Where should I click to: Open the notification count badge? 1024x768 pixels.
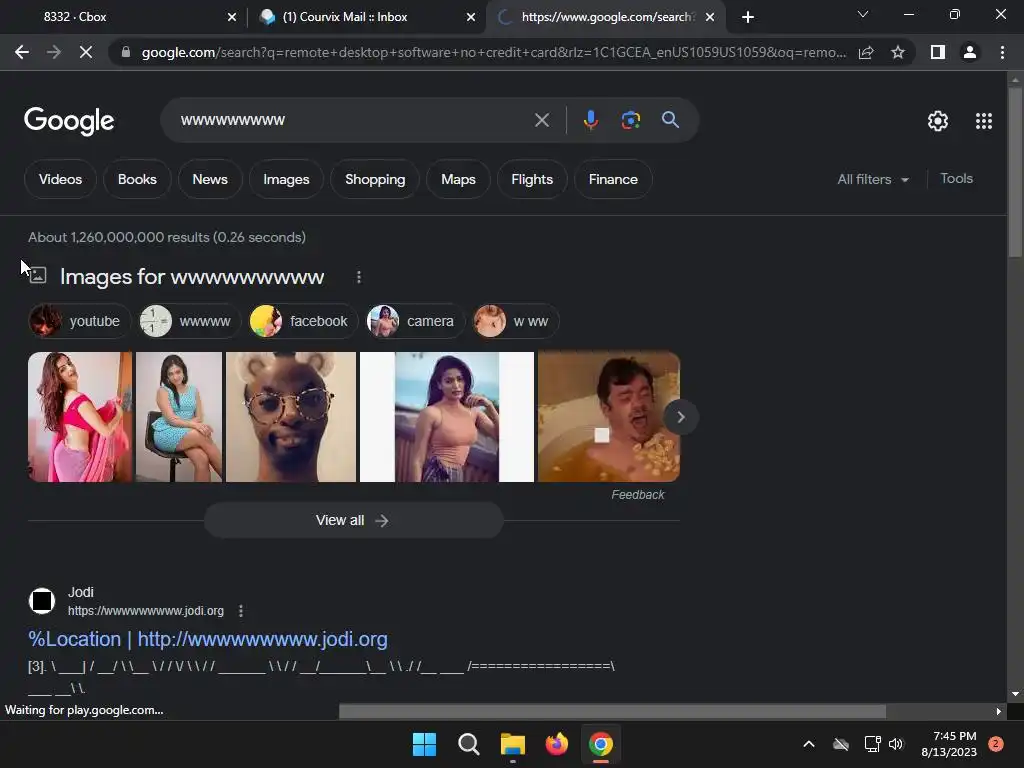pyautogui.click(x=996, y=743)
